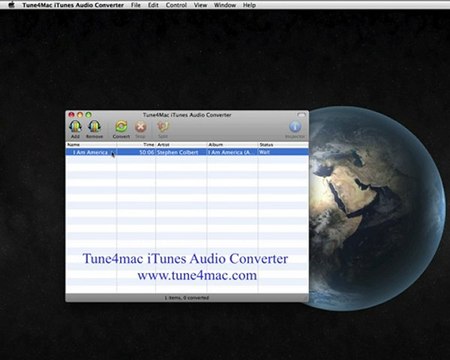The image size is (450, 360).
Task: Open the Apple menu
Action: coord(11,5)
